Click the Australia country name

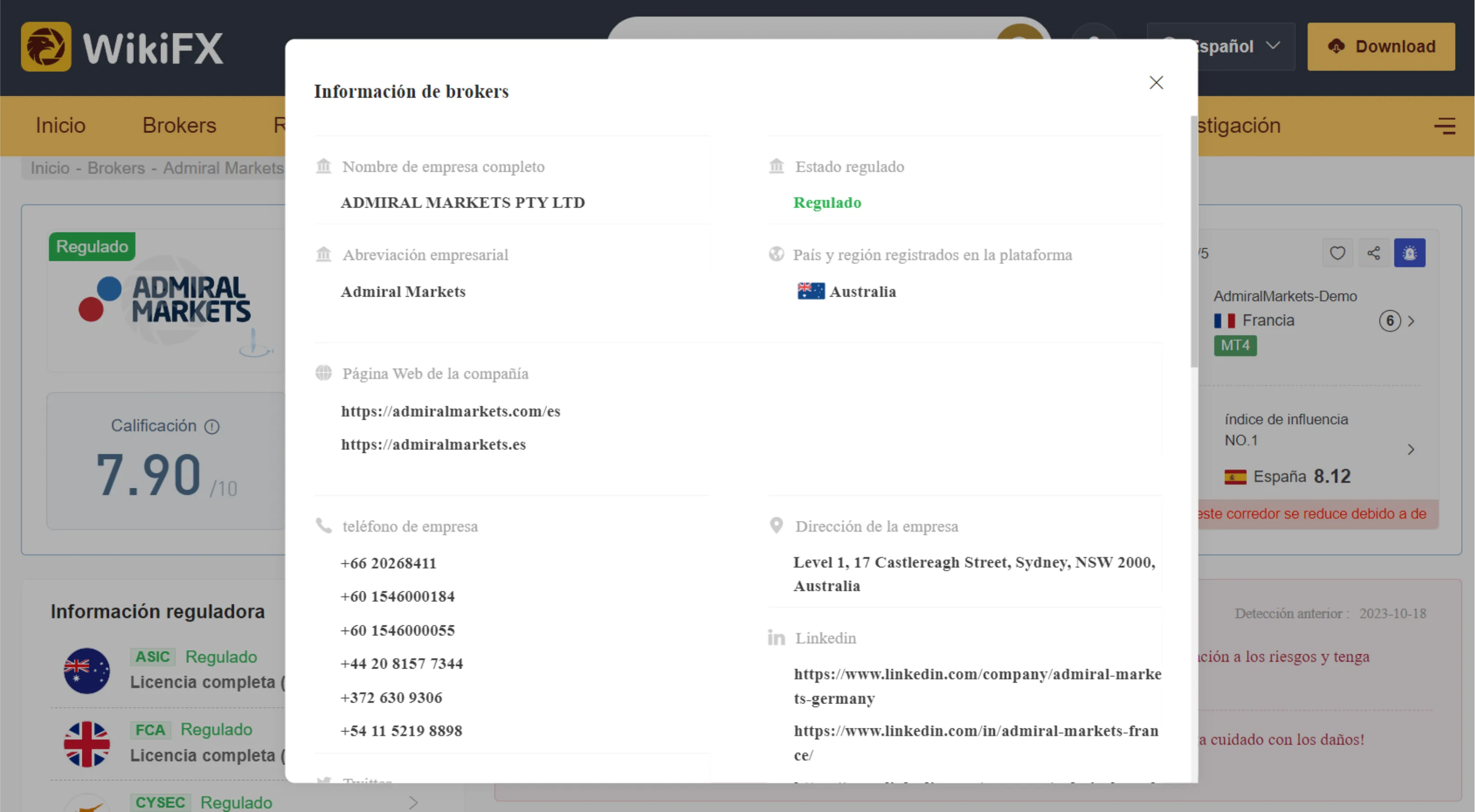862,292
